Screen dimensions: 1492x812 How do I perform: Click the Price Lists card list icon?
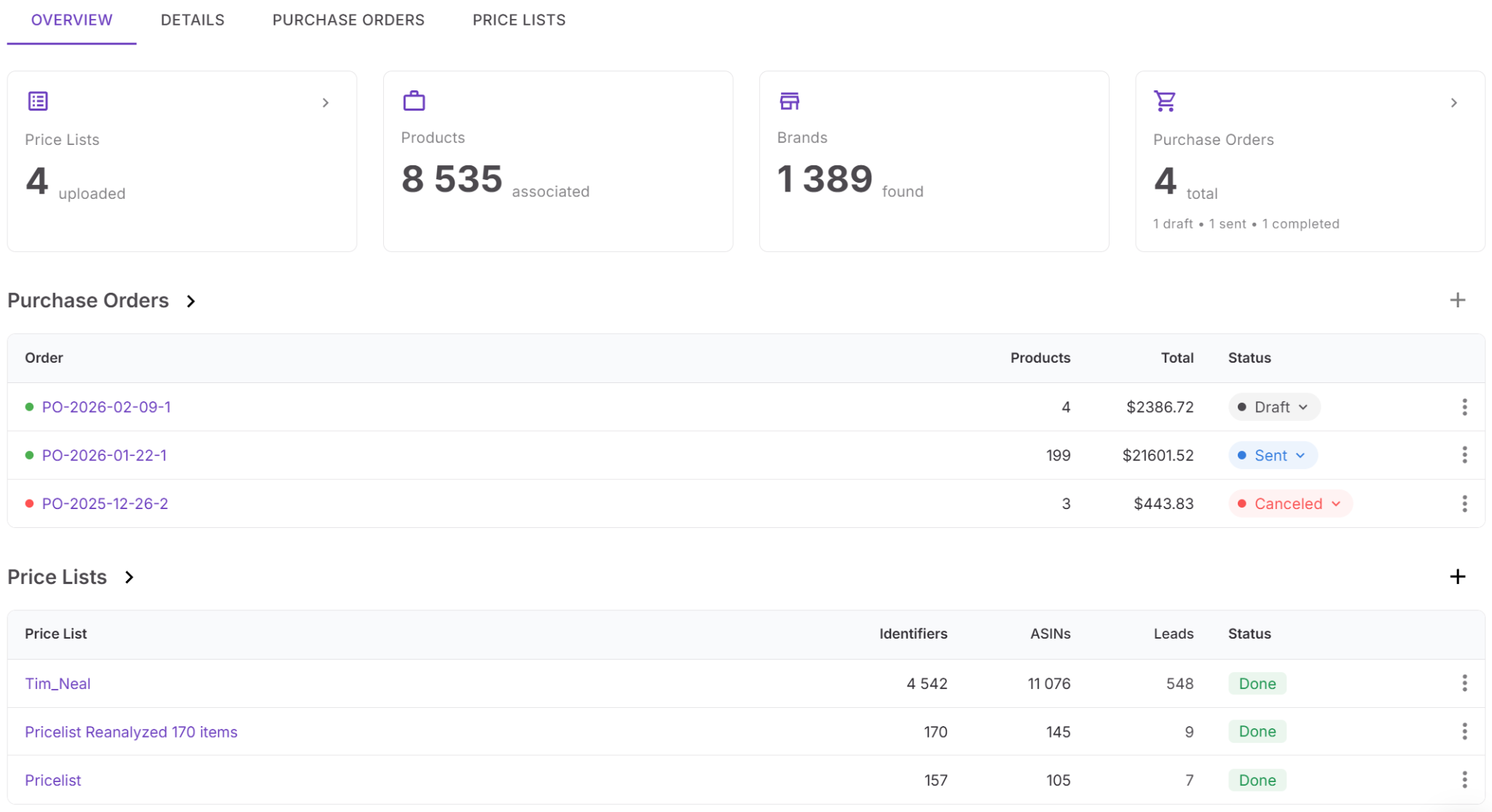pos(38,101)
